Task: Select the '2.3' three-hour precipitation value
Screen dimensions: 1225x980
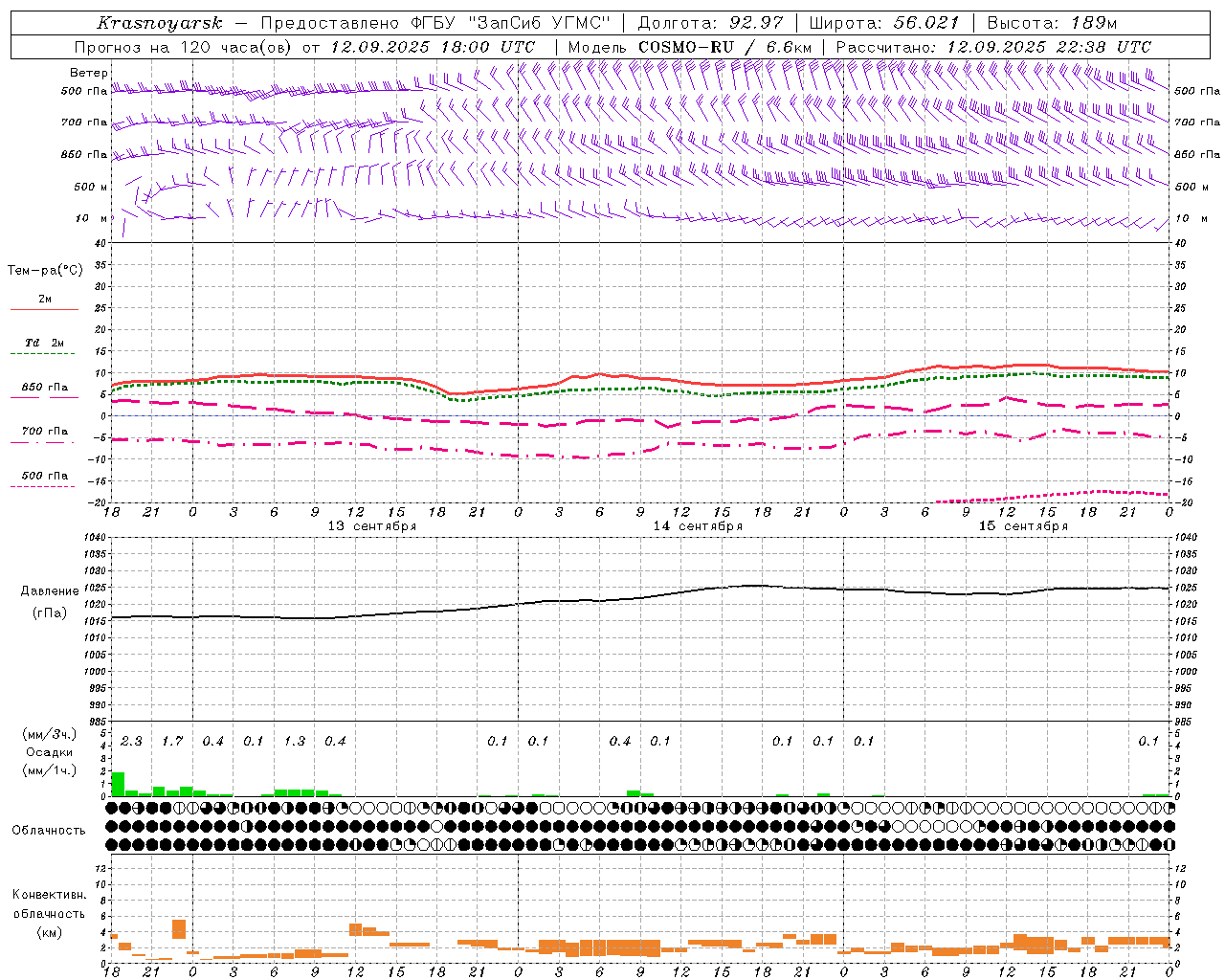Action: click(131, 742)
